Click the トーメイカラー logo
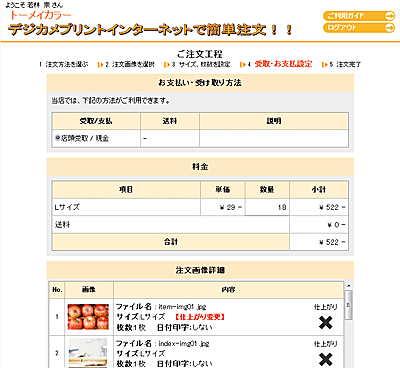The width and height of the screenshot is (400, 368). [x=41, y=15]
